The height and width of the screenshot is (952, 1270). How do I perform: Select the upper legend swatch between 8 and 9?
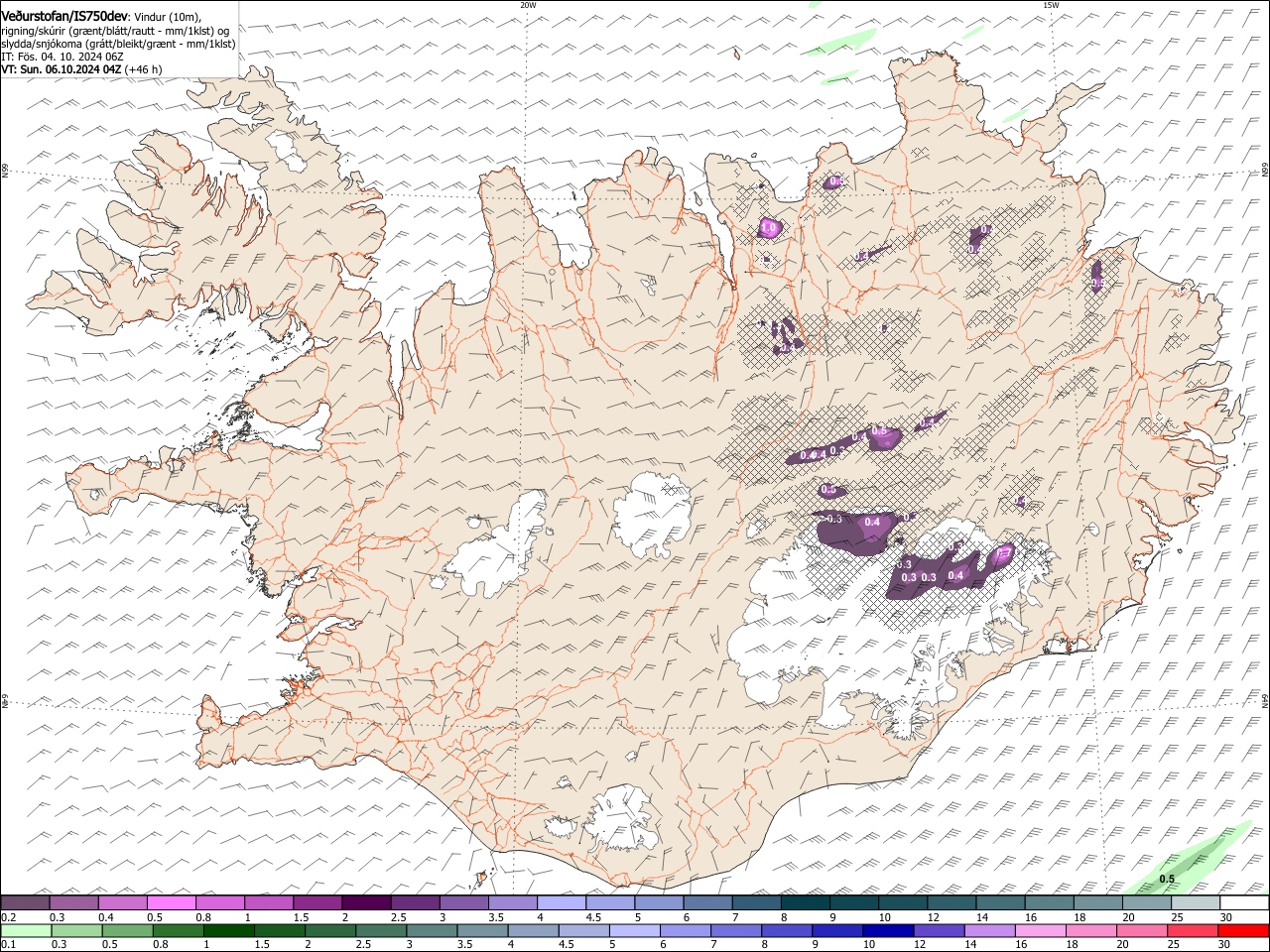click(x=804, y=902)
